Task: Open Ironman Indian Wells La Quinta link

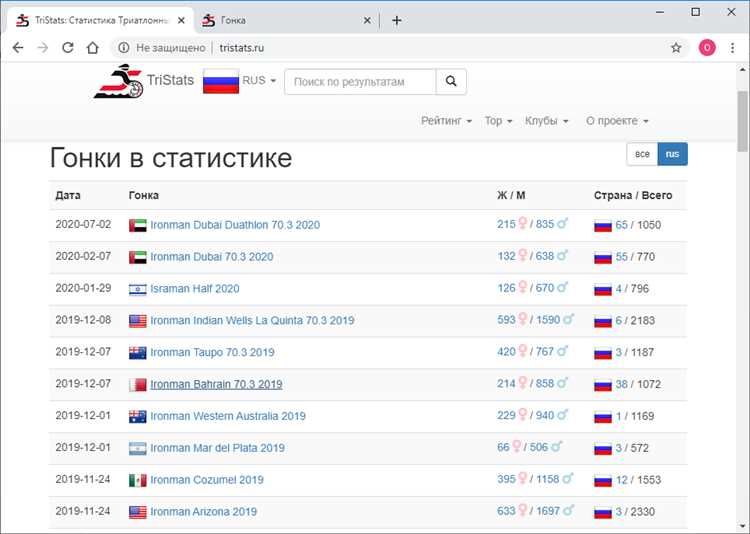Action: [x=252, y=321]
